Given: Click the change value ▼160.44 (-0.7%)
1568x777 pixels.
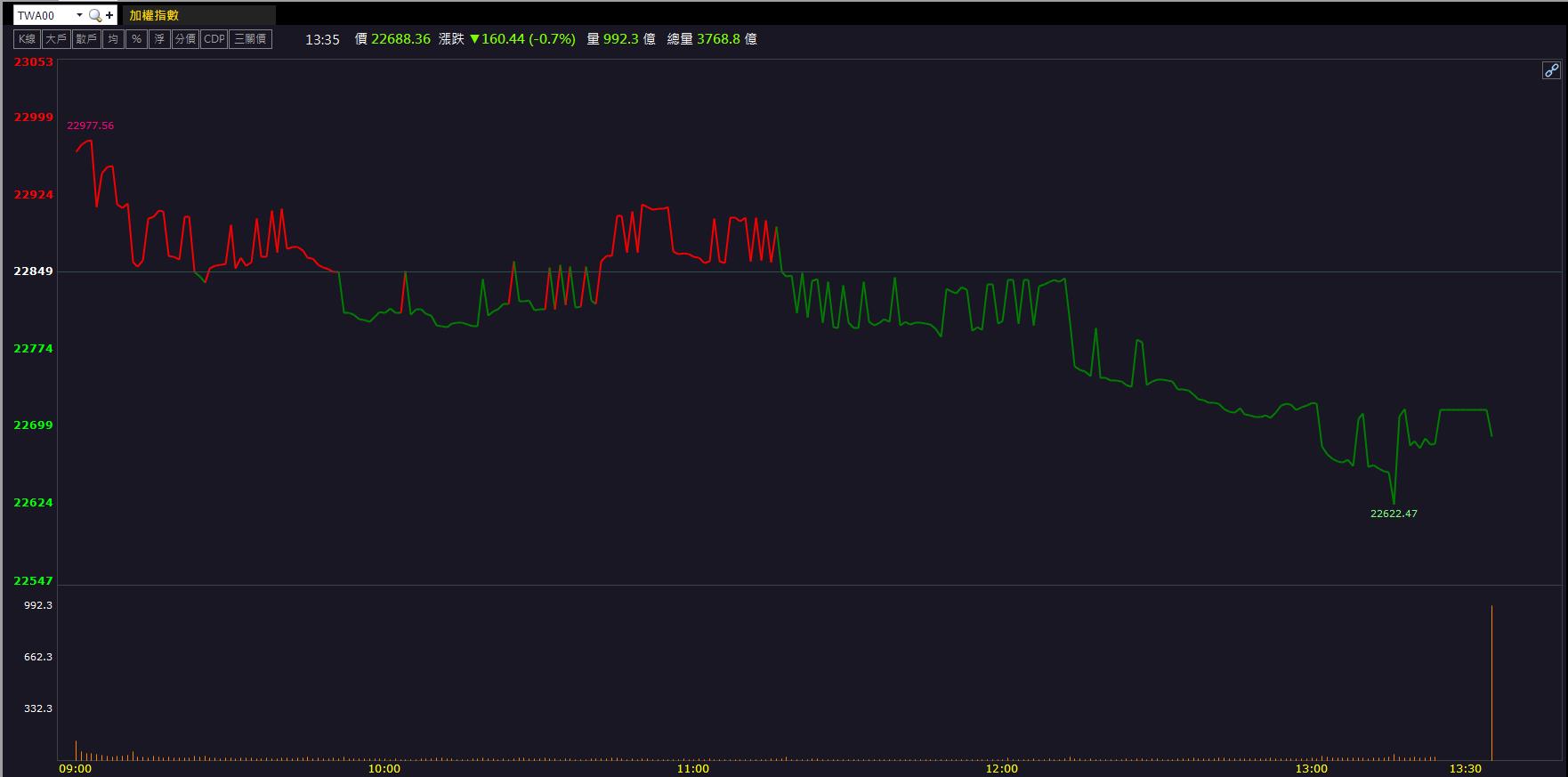Looking at the screenshot, I should coord(522,39).
